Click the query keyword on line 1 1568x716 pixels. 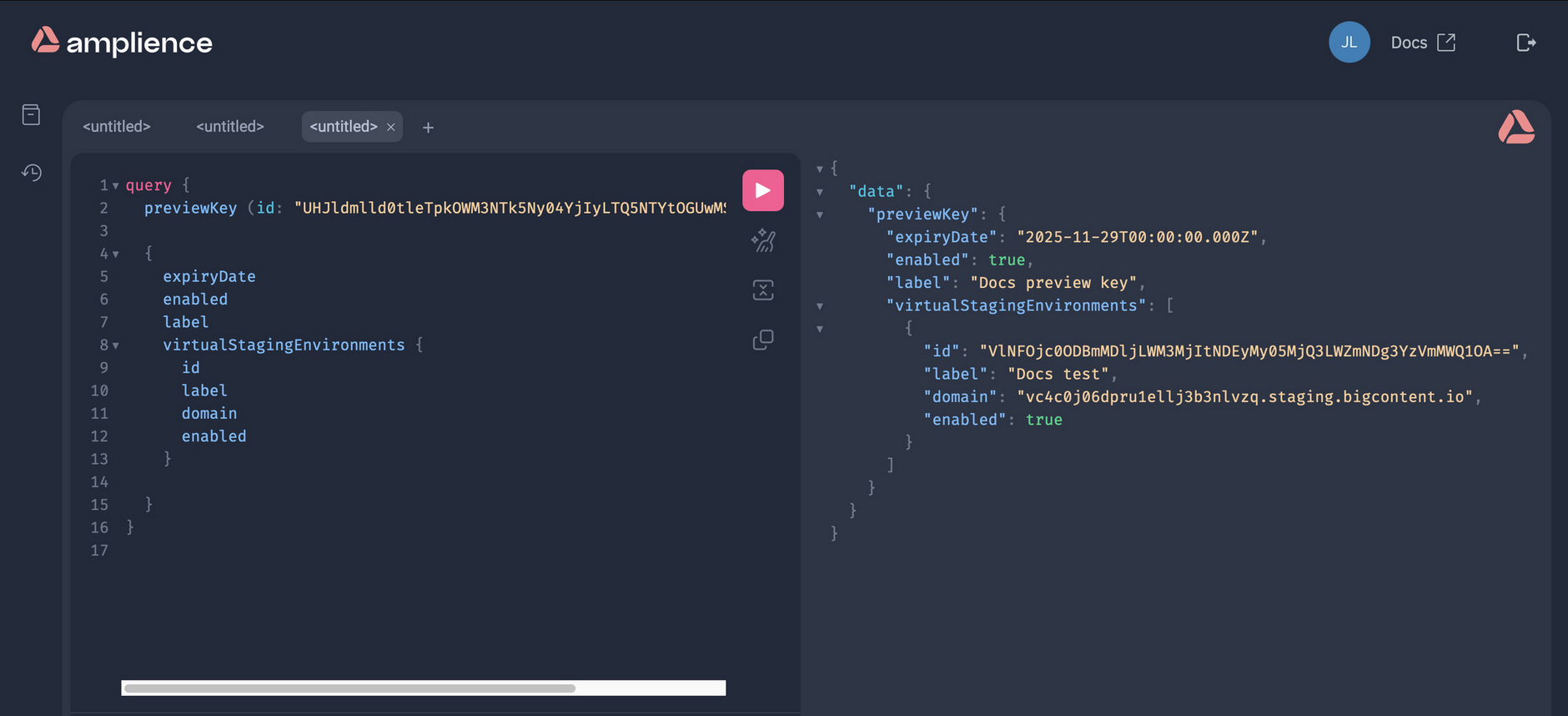[148, 185]
